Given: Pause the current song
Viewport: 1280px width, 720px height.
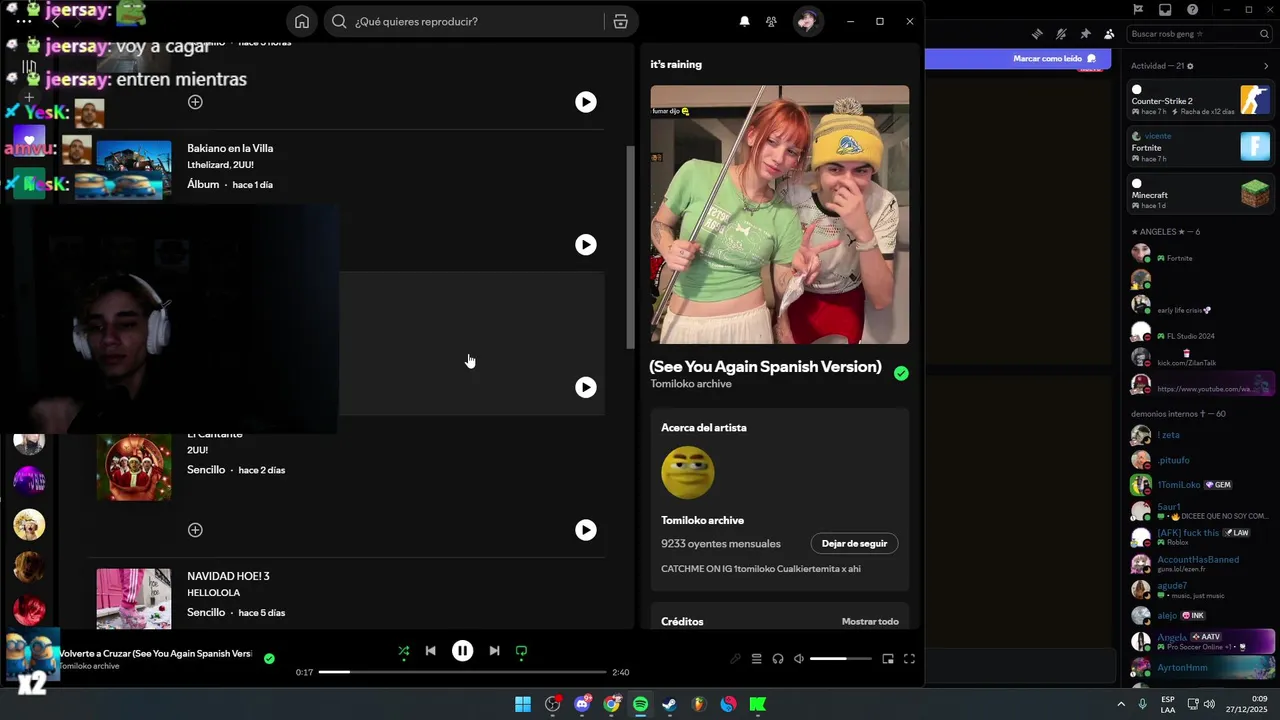Looking at the screenshot, I should pyautogui.click(x=462, y=651).
